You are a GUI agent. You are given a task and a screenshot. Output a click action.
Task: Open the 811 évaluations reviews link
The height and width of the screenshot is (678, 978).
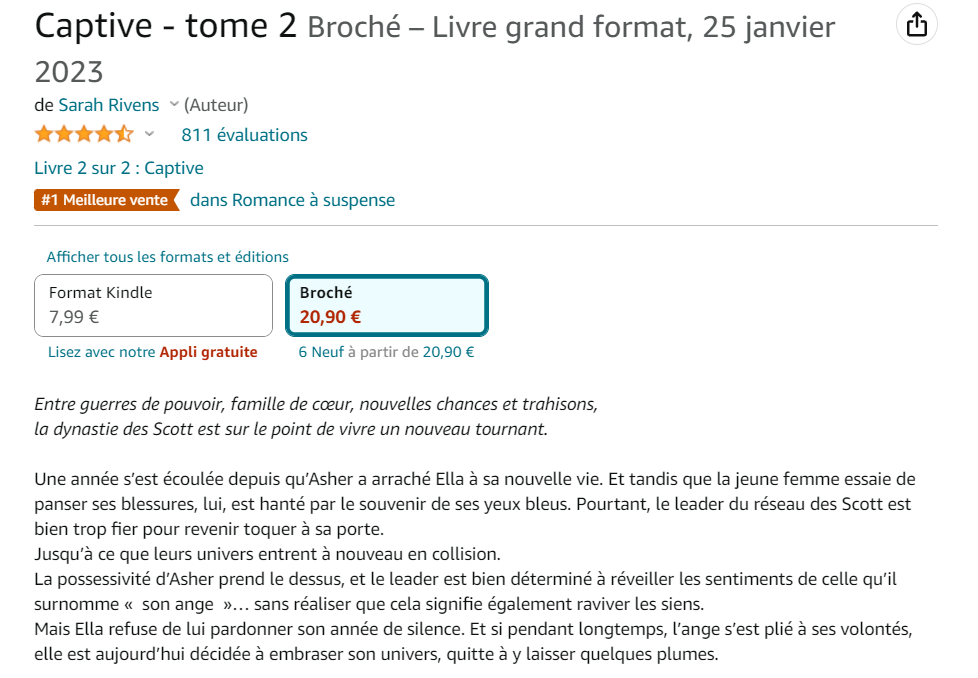tap(244, 135)
